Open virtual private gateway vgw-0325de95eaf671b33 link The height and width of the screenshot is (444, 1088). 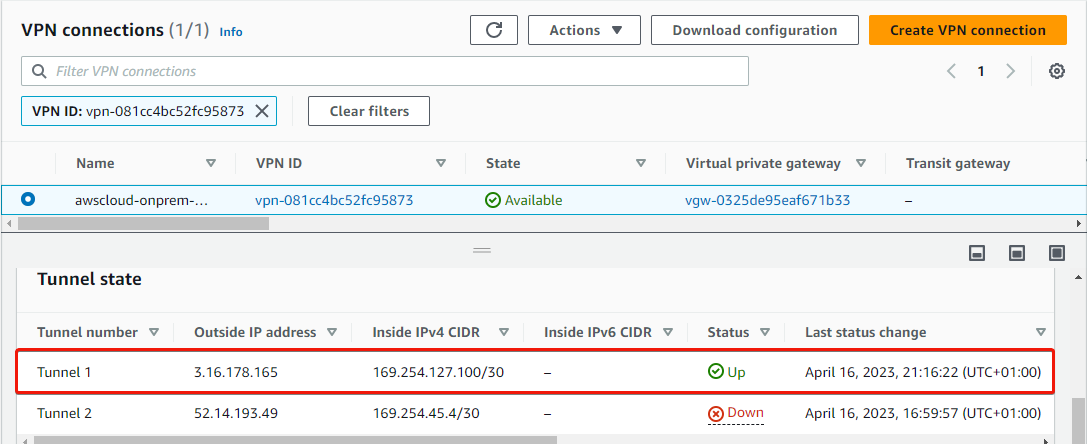click(x=768, y=200)
